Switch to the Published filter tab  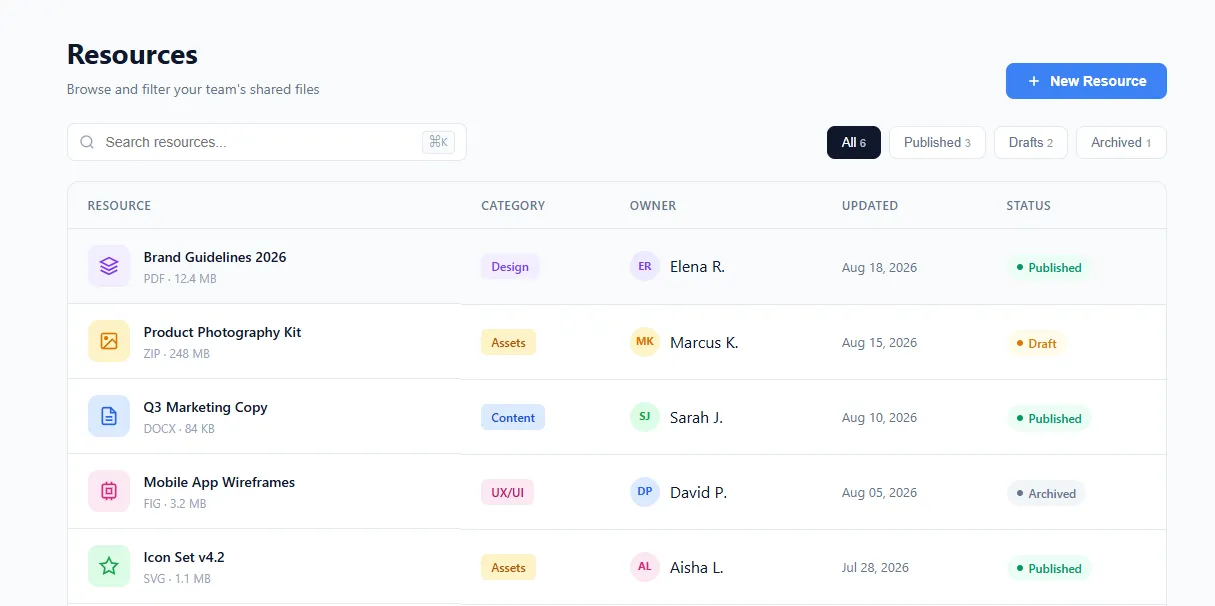(937, 142)
